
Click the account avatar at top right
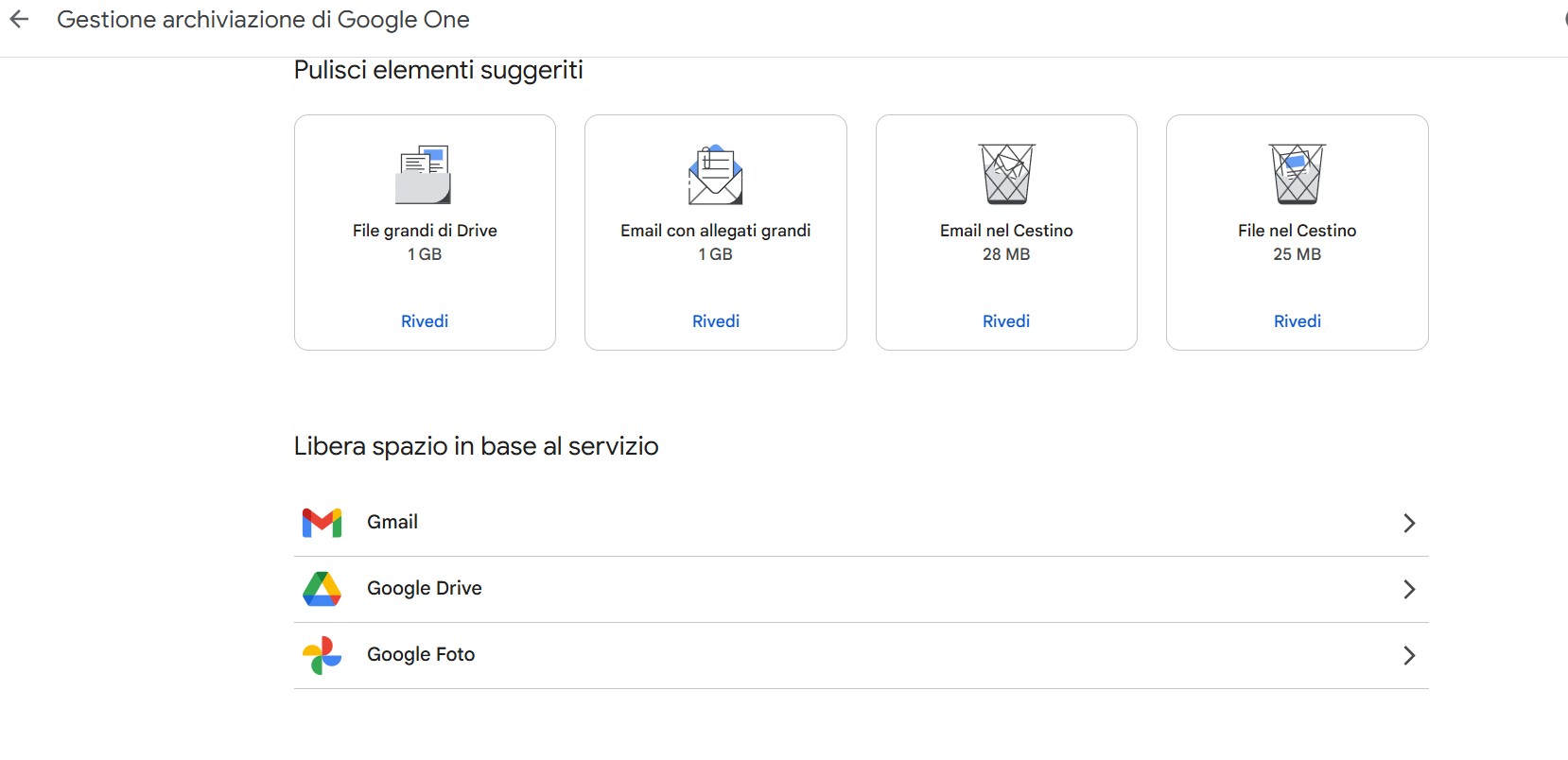(x=1562, y=19)
